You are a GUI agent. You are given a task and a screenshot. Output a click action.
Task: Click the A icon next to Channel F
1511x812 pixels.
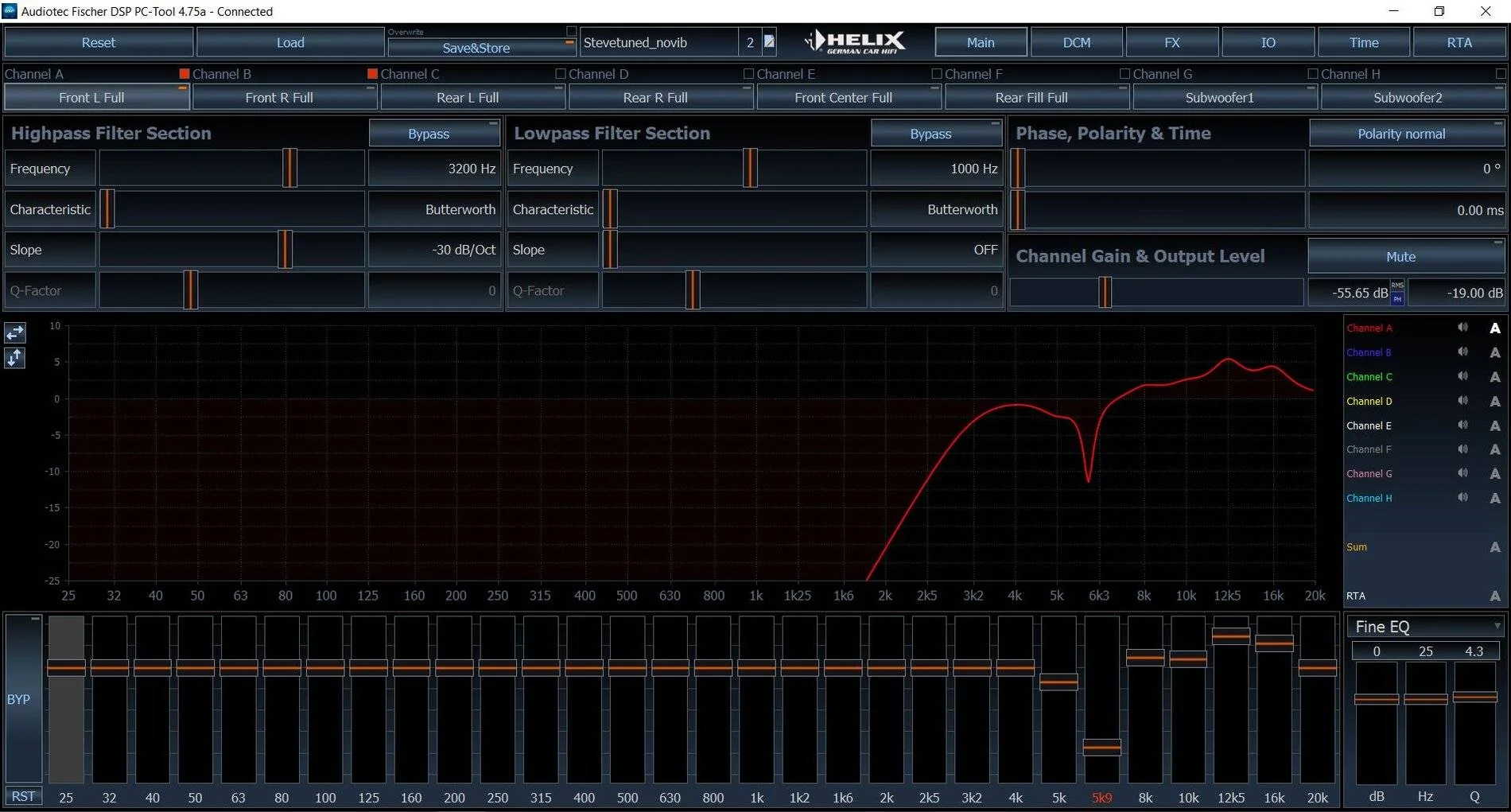coord(1495,449)
